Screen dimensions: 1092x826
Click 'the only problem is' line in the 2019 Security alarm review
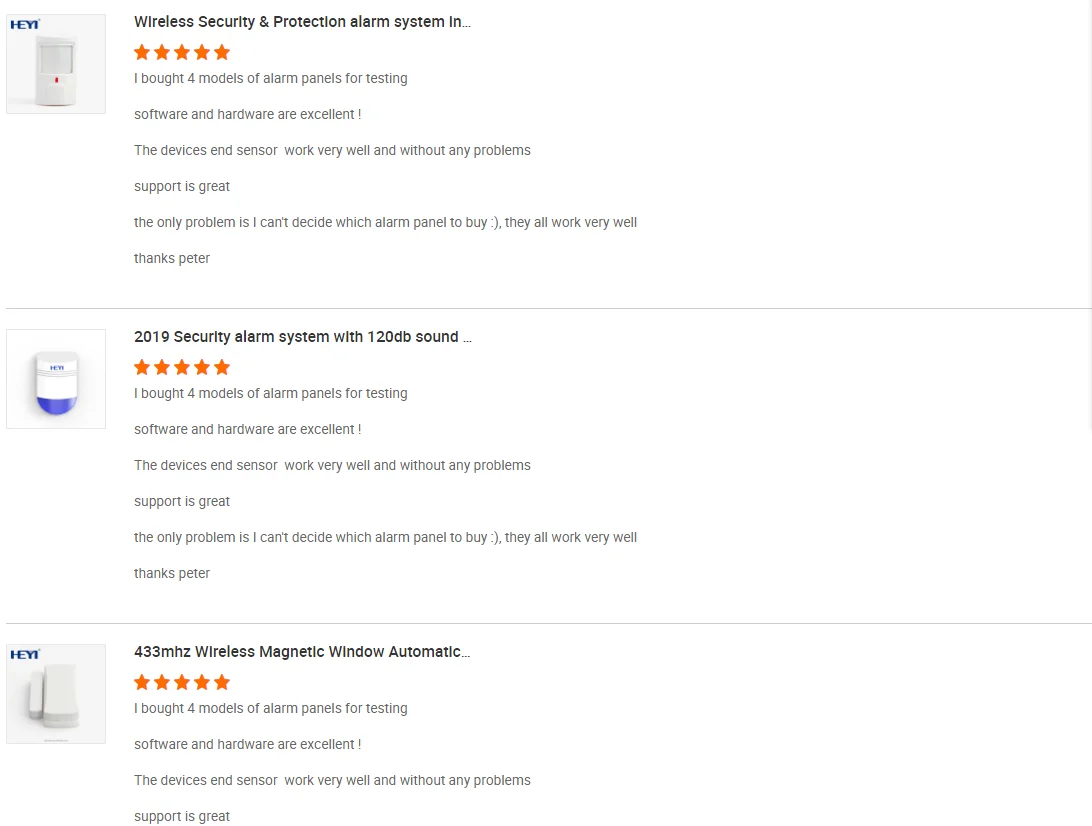click(385, 537)
